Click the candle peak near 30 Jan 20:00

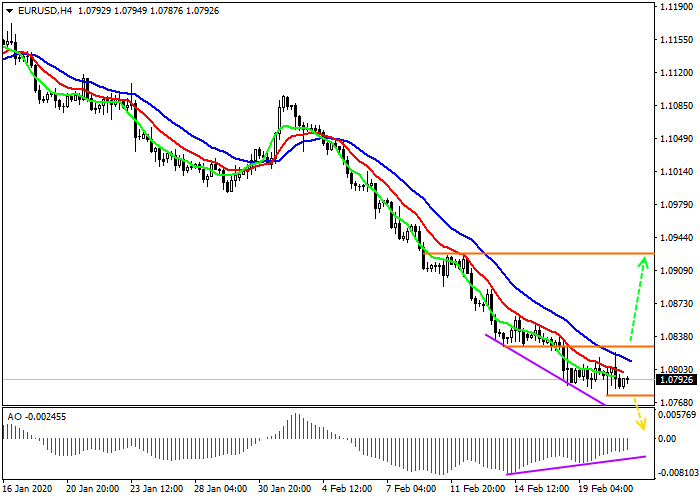pos(285,98)
